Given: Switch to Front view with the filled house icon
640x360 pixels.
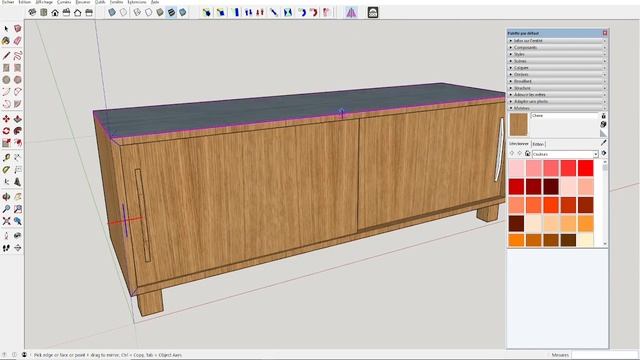Looking at the screenshot, I should click(x=55, y=12).
